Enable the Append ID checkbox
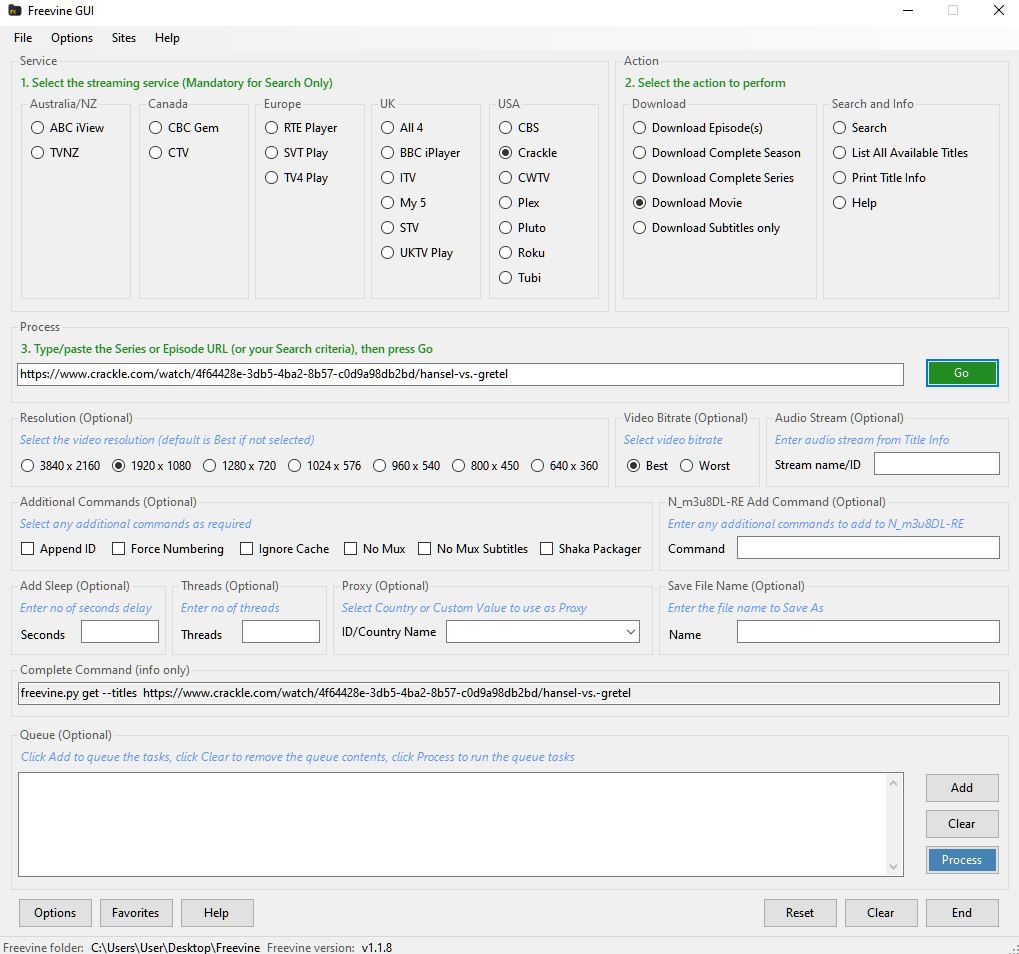This screenshot has width=1019, height=954. point(28,549)
